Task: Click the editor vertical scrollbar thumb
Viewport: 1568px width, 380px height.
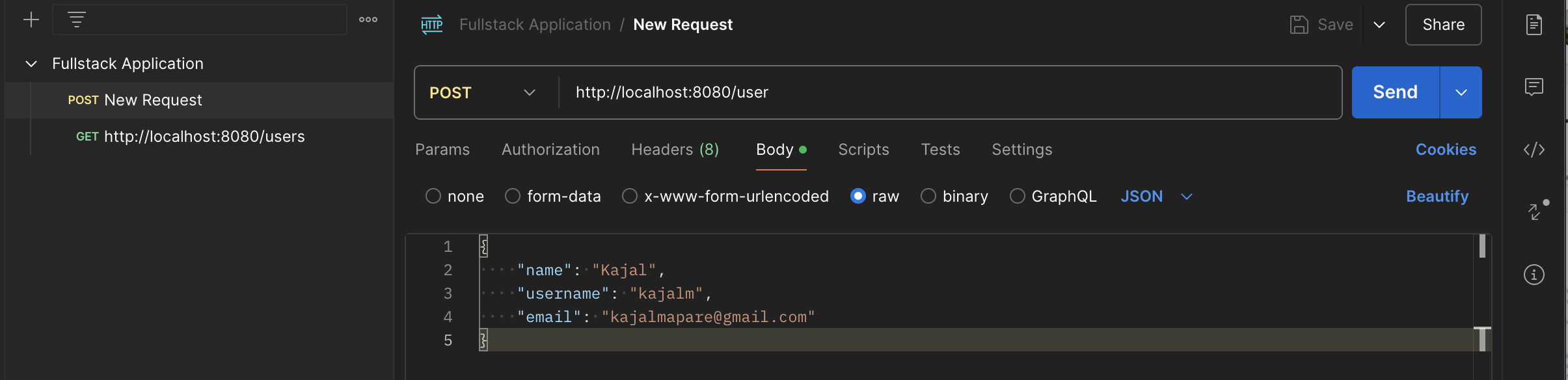Action: point(1482,246)
